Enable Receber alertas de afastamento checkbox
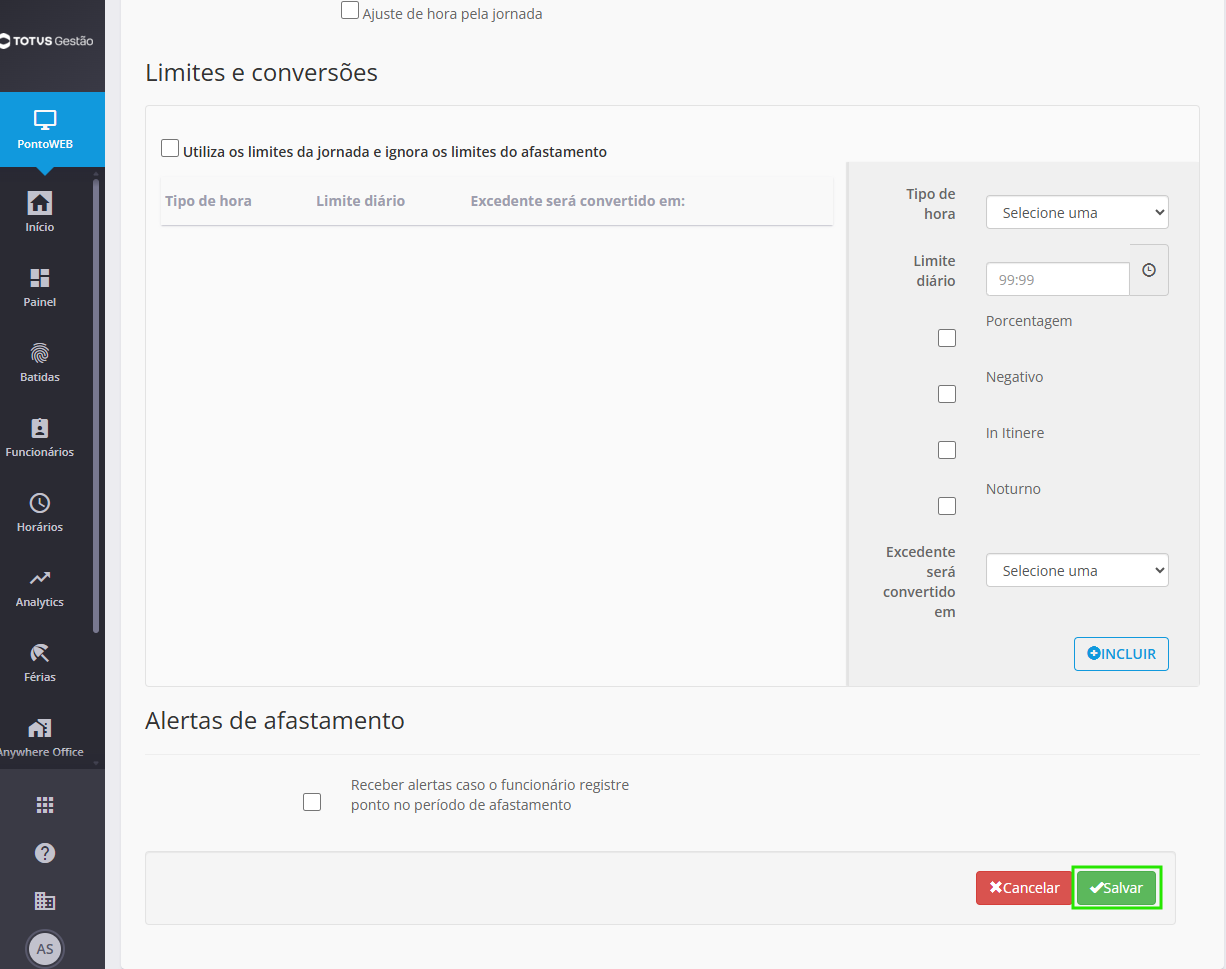The width and height of the screenshot is (1226, 969). click(x=312, y=802)
